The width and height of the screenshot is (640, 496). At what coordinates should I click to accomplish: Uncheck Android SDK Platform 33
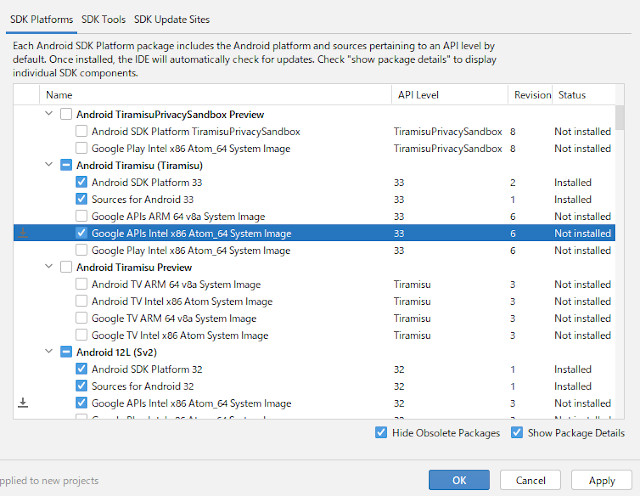click(81, 182)
